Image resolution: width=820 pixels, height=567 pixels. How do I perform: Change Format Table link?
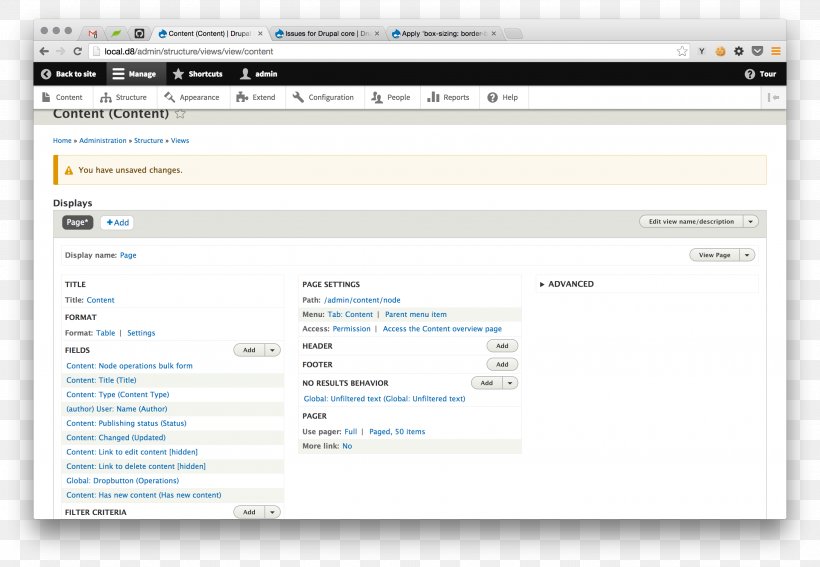pyautogui.click(x=106, y=333)
